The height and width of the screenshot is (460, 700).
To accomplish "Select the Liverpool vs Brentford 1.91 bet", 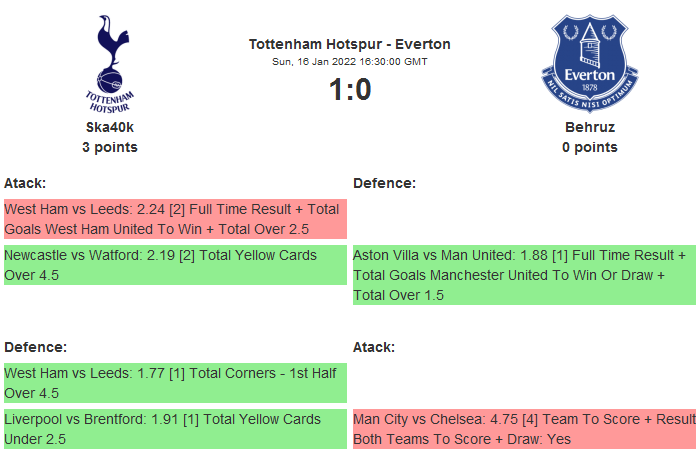I will click(174, 429).
